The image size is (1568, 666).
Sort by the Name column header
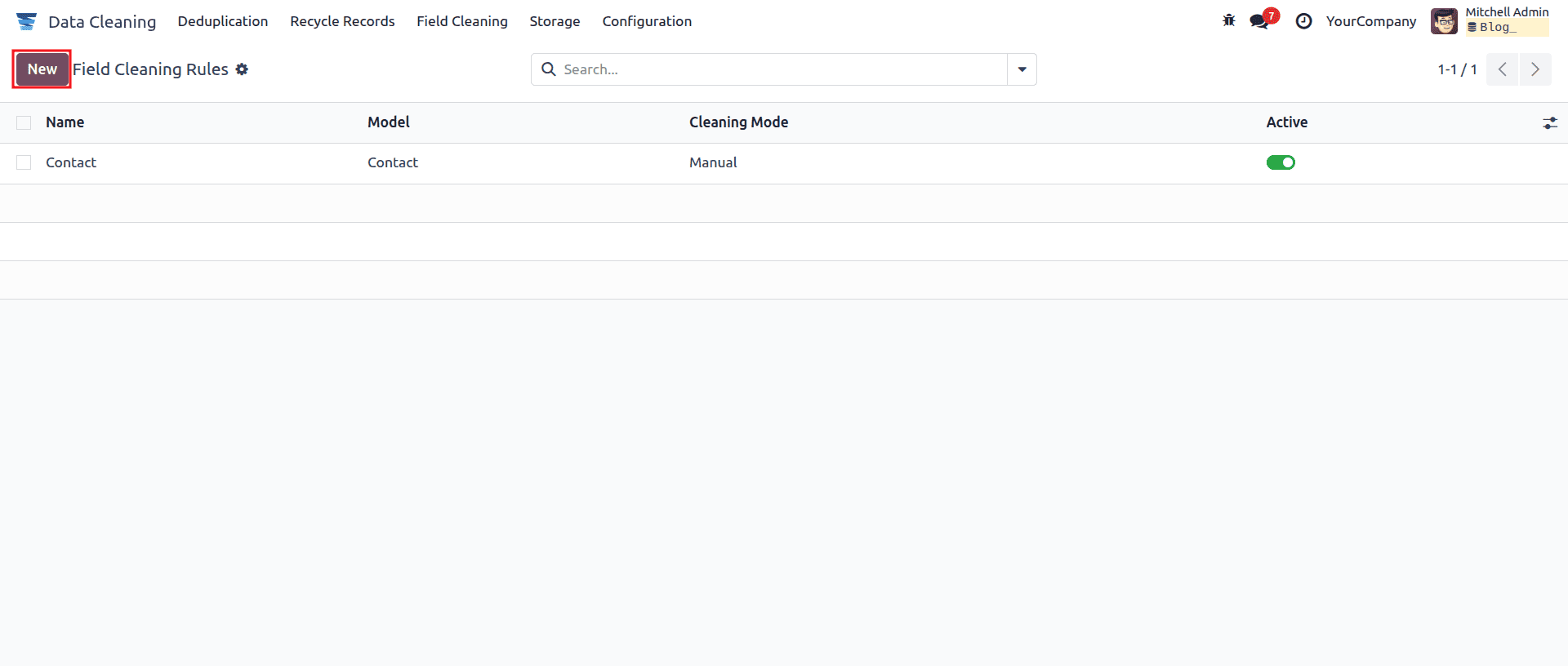pos(65,122)
